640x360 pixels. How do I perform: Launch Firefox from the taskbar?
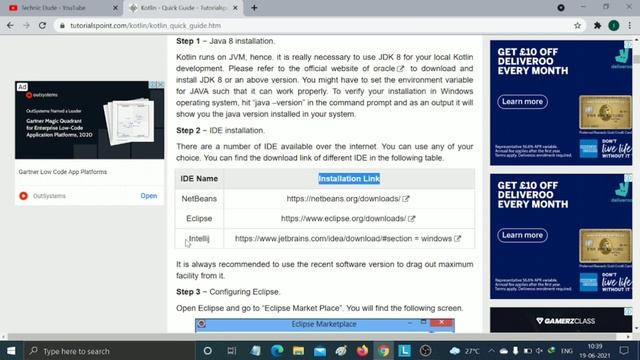tap(362, 351)
